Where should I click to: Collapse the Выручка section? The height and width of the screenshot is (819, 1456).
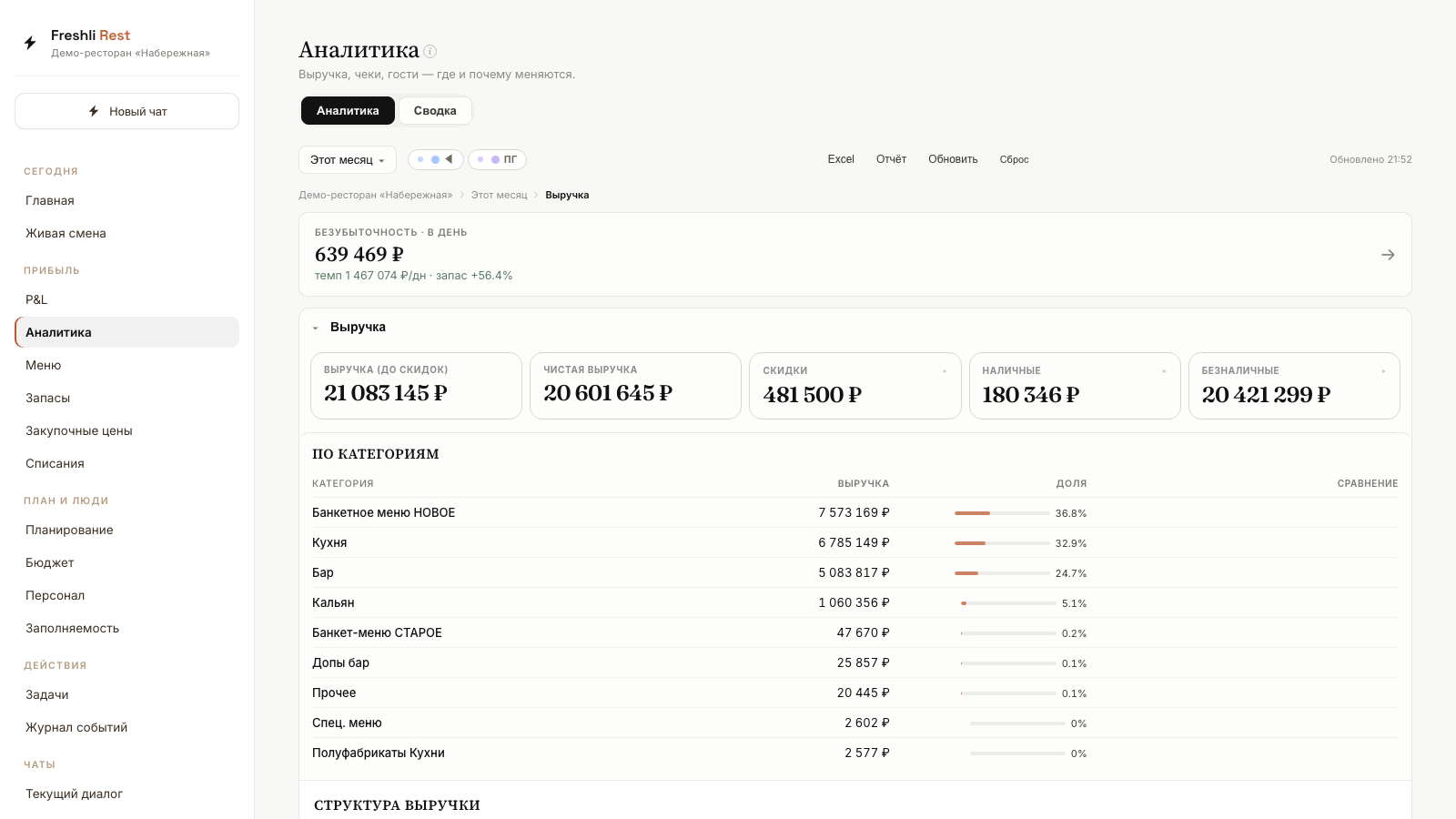[x=316, y=328]
